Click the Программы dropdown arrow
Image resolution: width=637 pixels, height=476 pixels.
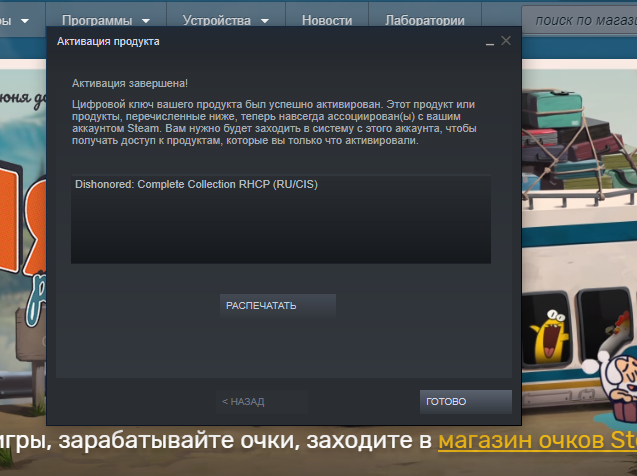pos(146,21)
